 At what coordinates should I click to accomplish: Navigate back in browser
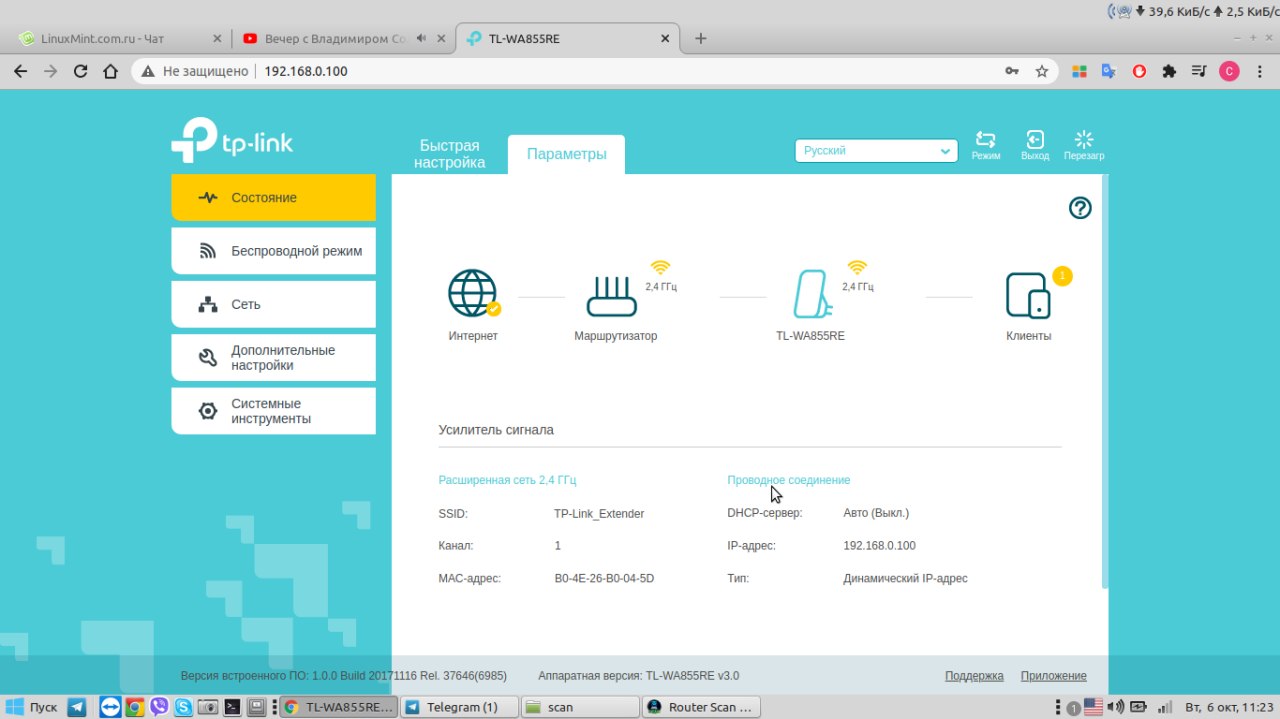(x=20, y=71)
